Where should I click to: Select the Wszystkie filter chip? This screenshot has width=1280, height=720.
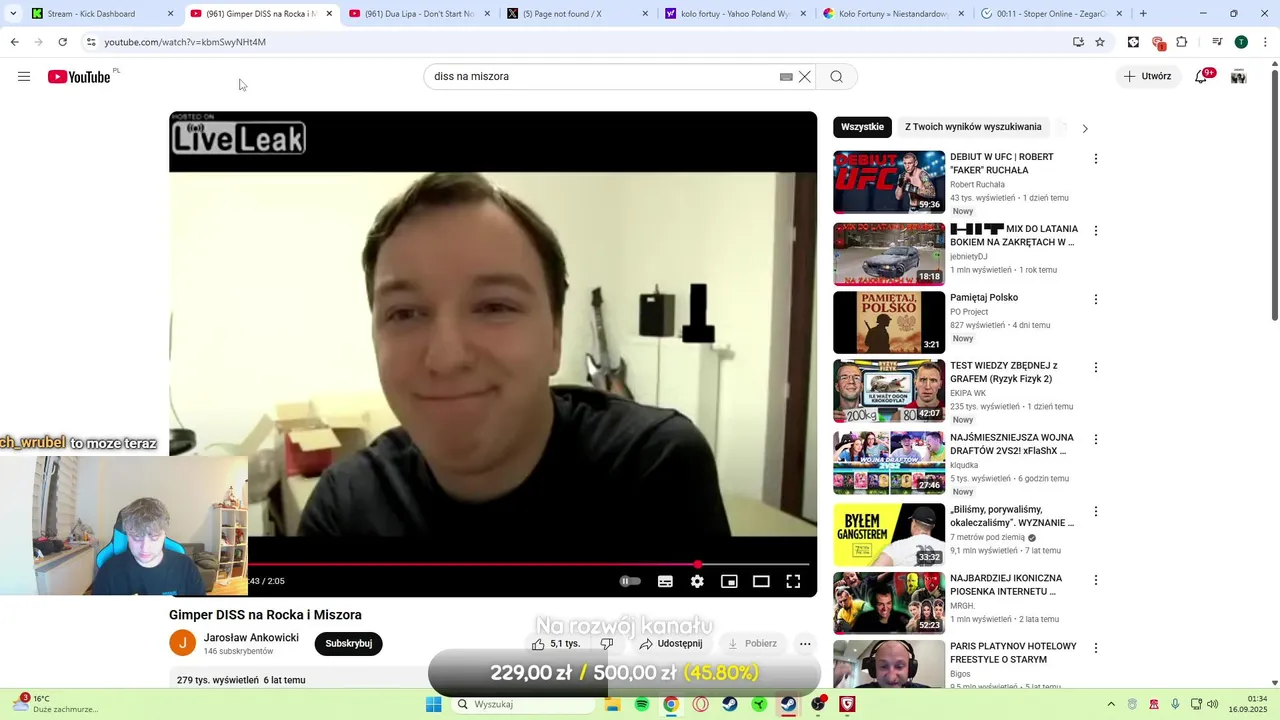tap(862, 127)
